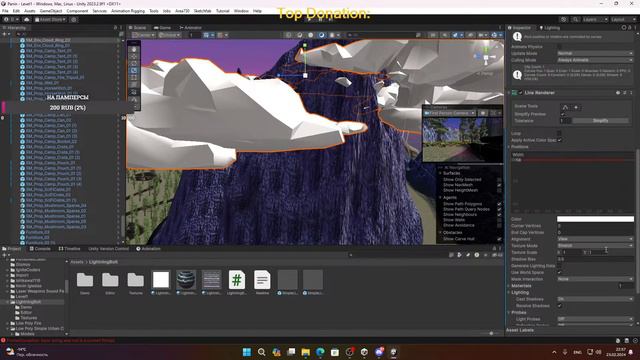Open the Alignment dropdown
Viewport: 640px width, 360px height.
(x=595, y=239)
